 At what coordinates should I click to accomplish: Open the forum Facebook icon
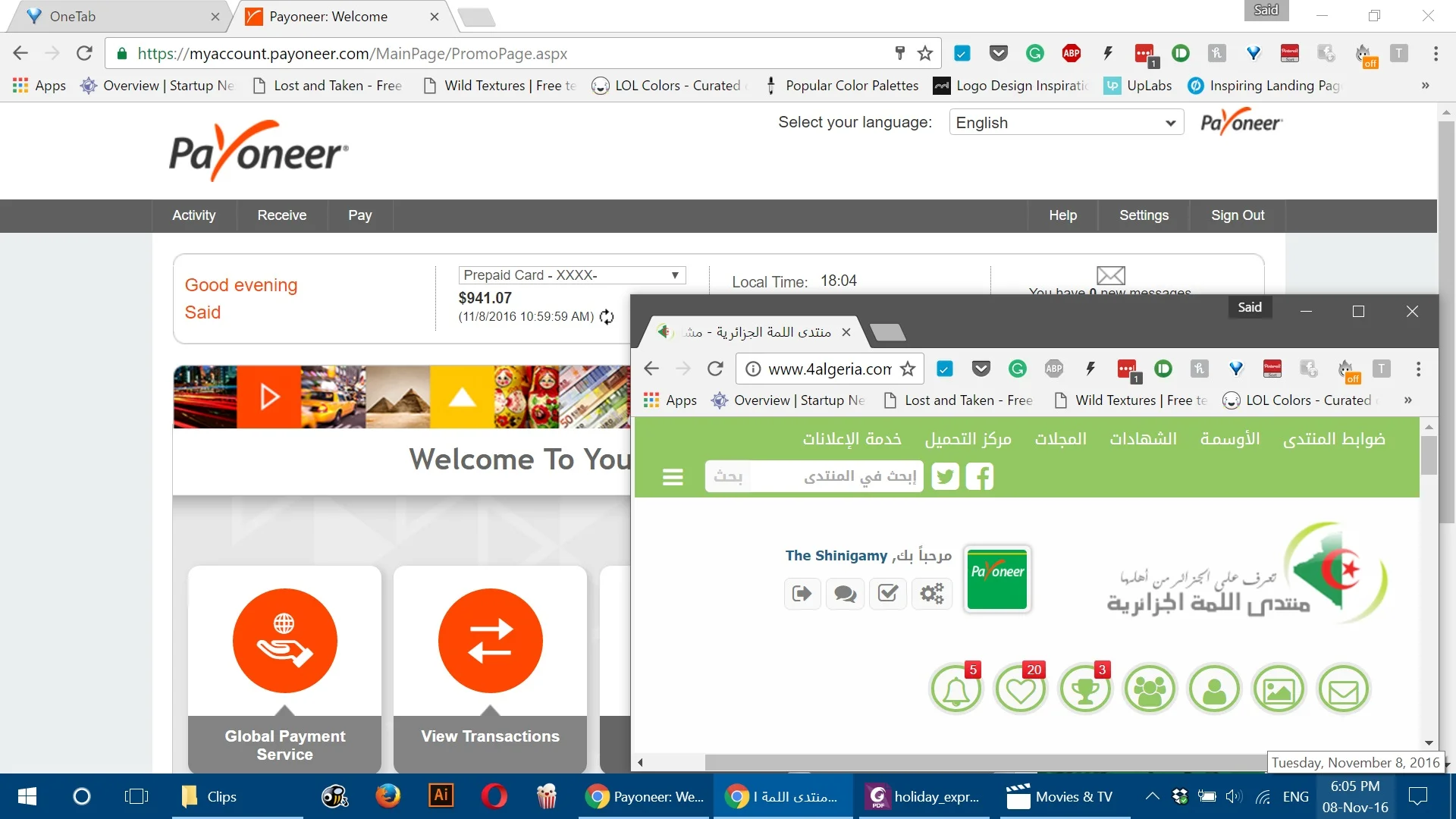point(980,477)
